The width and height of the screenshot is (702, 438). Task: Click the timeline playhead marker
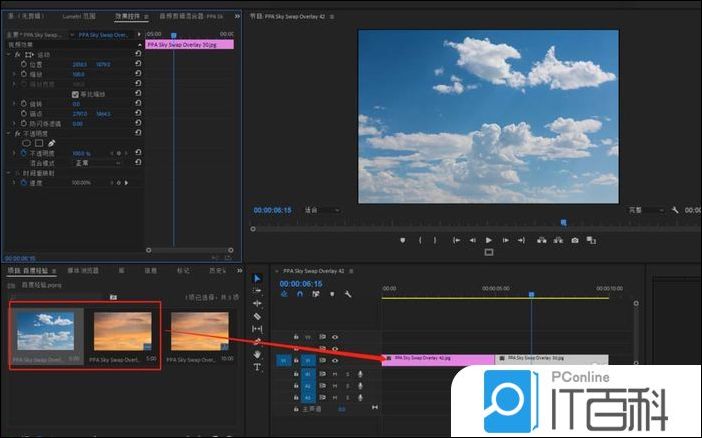(x=531, y=294)
